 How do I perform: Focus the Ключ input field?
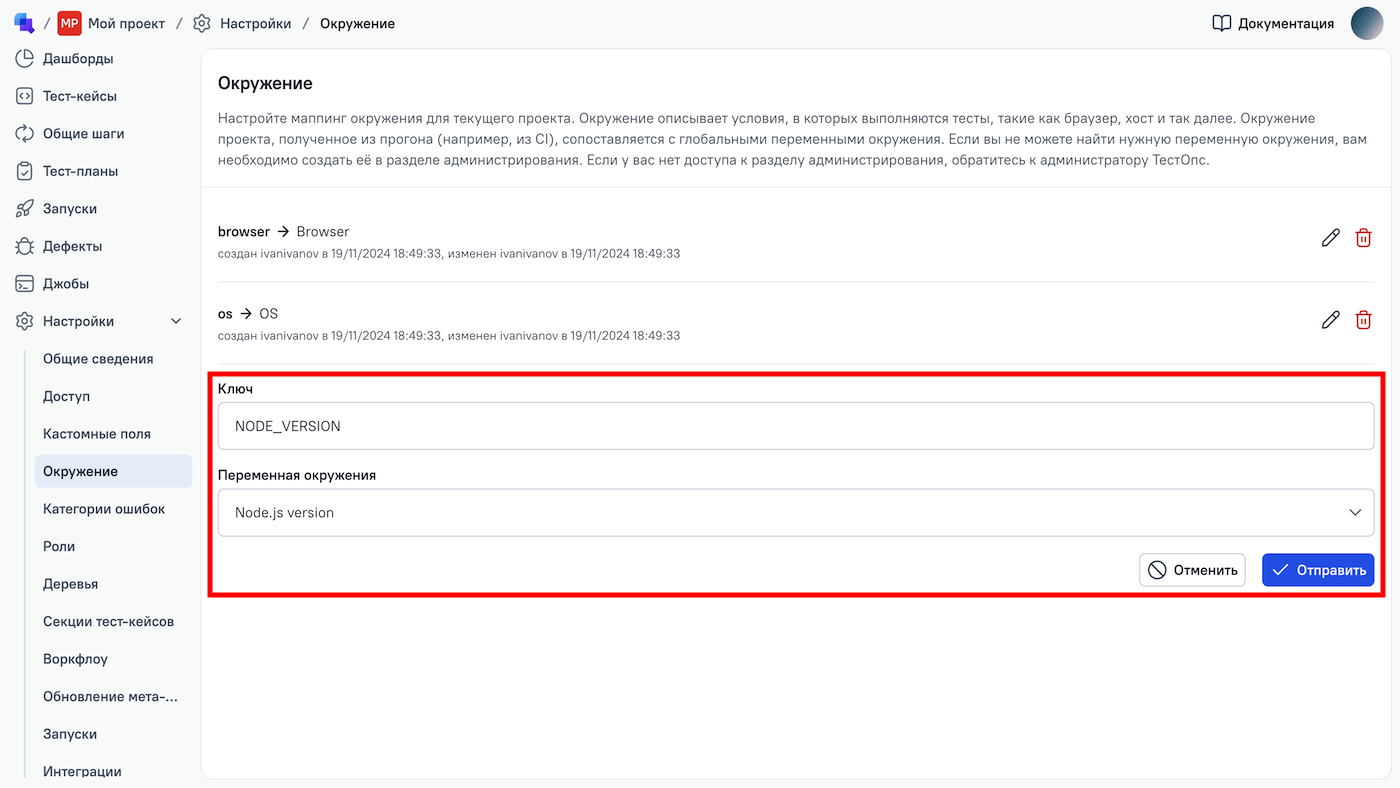pyautogui.click(x=795, y=426)
